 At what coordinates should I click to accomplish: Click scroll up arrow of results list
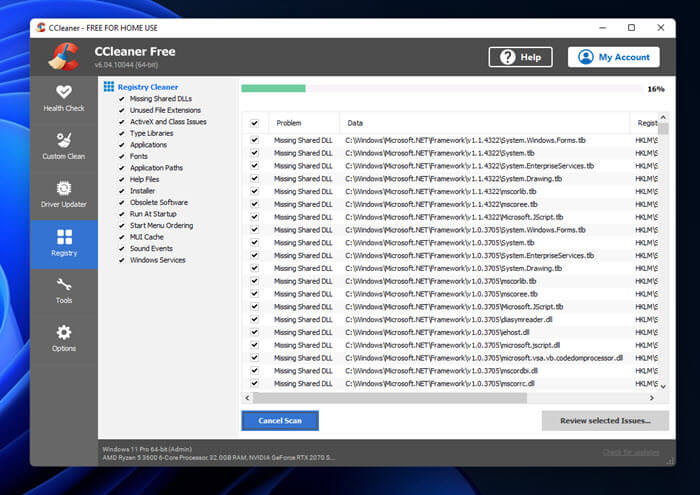point(663,117)
